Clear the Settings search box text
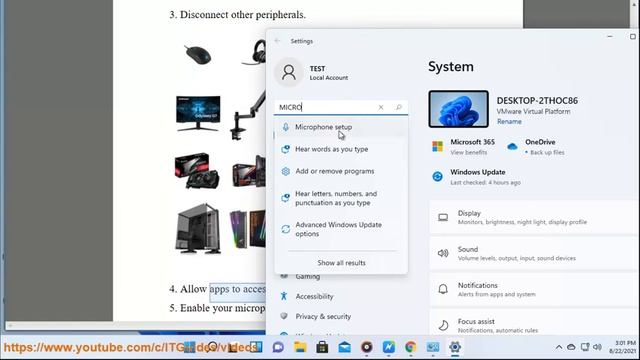The image size is (640, 360). click(381, 107)
